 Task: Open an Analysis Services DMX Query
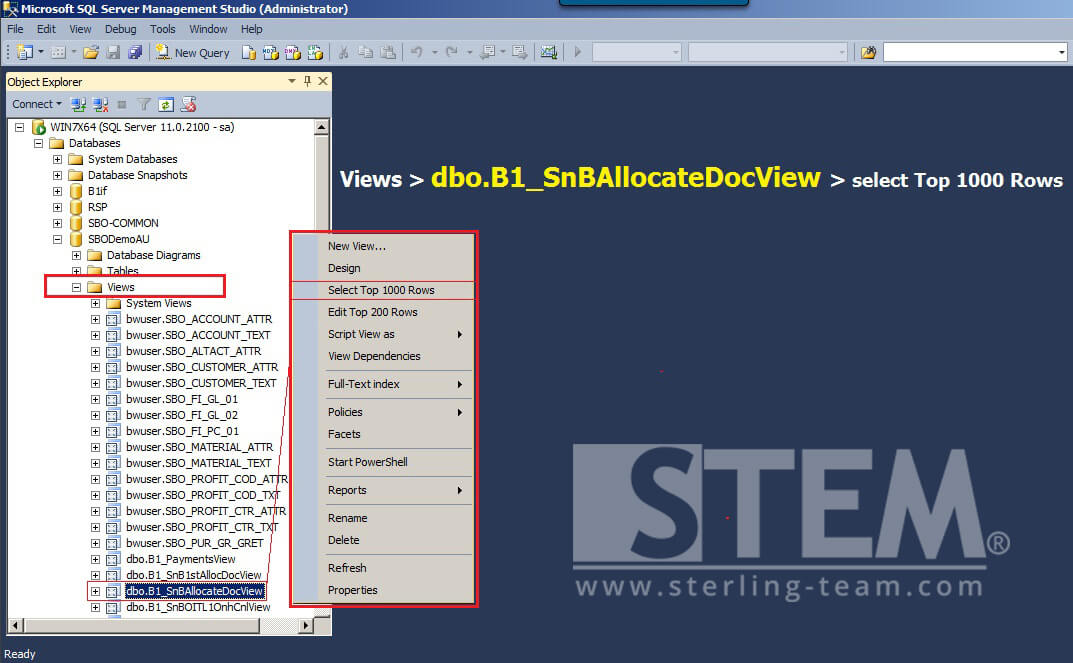click(x=293, y=53)
